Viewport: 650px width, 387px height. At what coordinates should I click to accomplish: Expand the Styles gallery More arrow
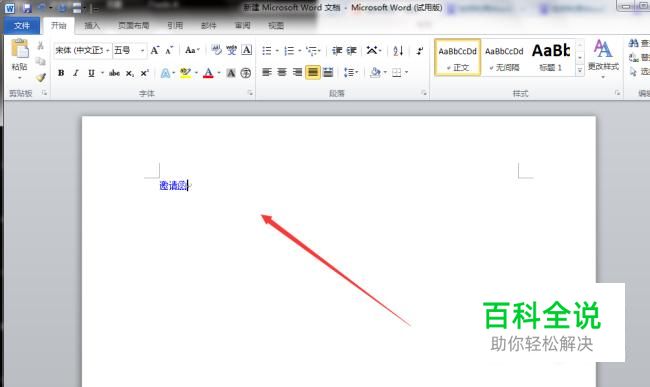(x=580, y=70)
